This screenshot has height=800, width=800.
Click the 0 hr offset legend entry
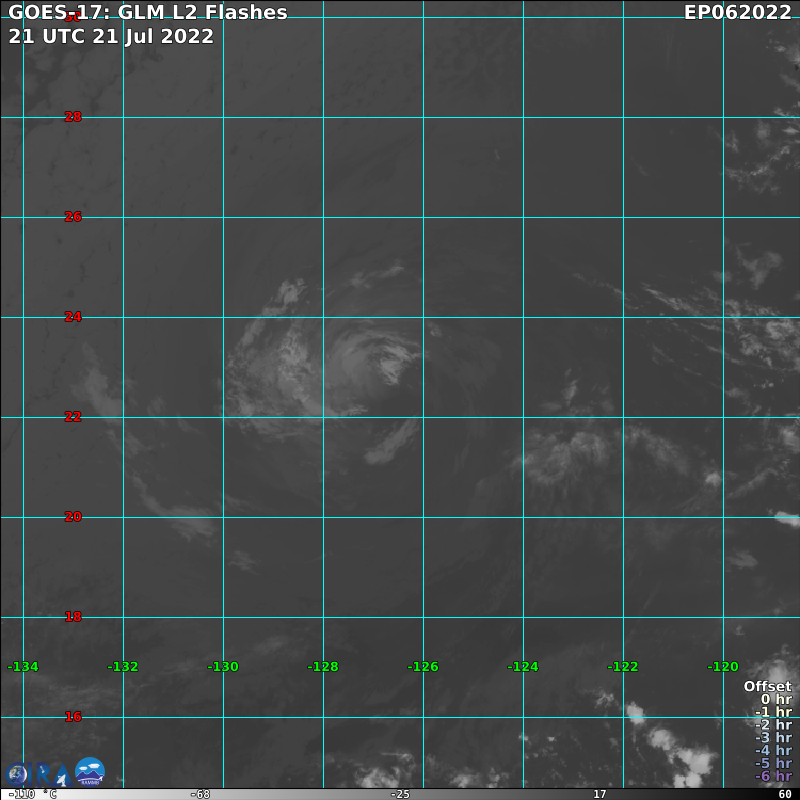776,699
